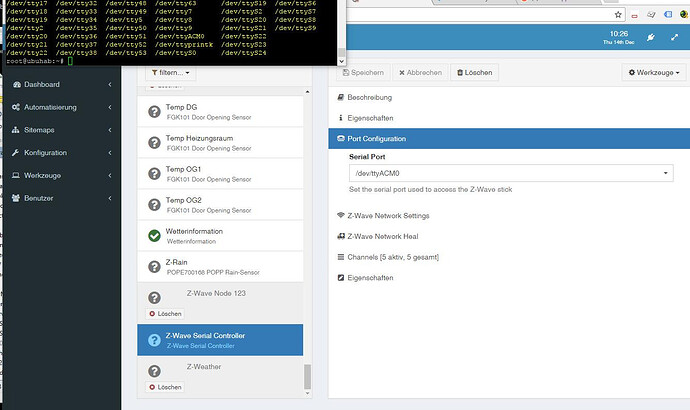The height and width of the screenshot is (410, 690).
Task: Click the things list scrollbar thumb
Action: [307, 377]
